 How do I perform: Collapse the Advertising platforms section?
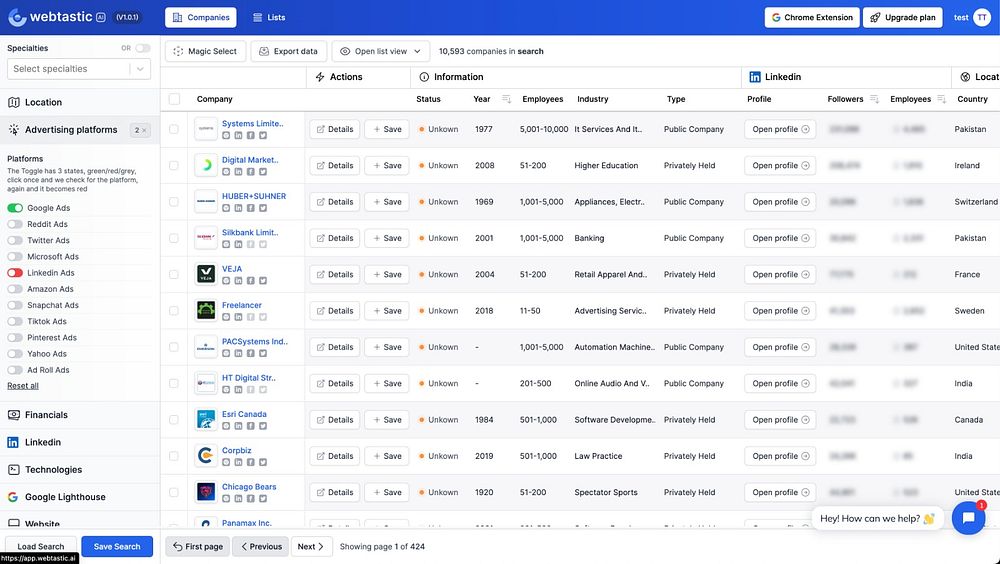pos(80,130)
